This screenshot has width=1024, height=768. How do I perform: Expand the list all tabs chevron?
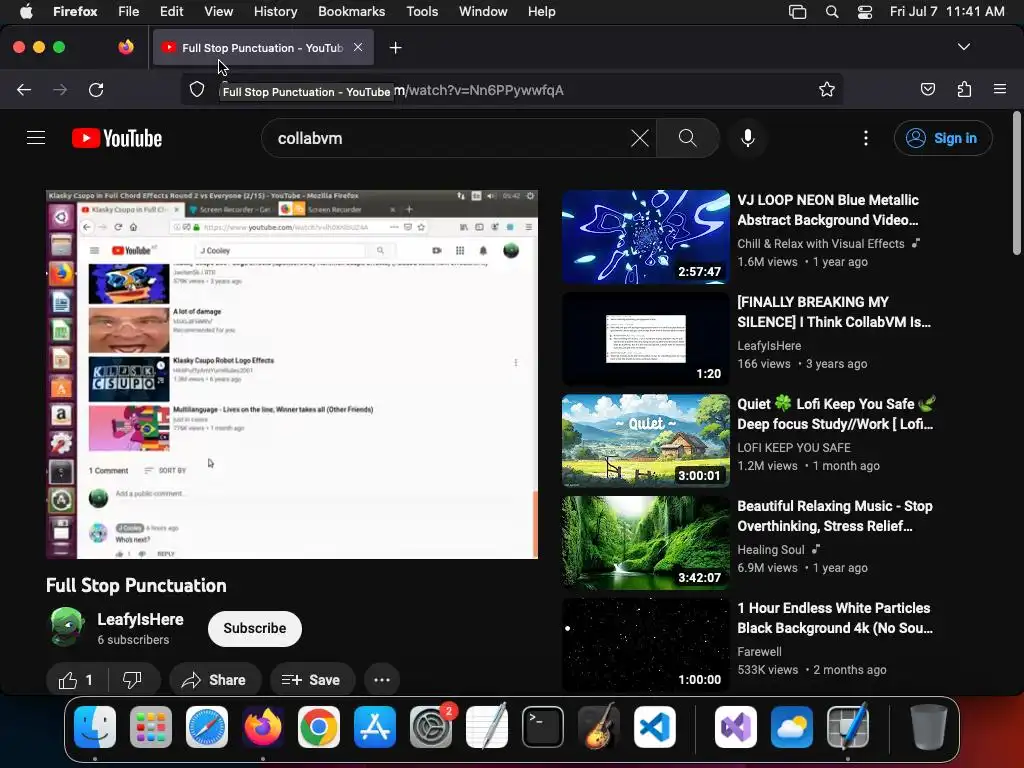(x=963, y=47)
